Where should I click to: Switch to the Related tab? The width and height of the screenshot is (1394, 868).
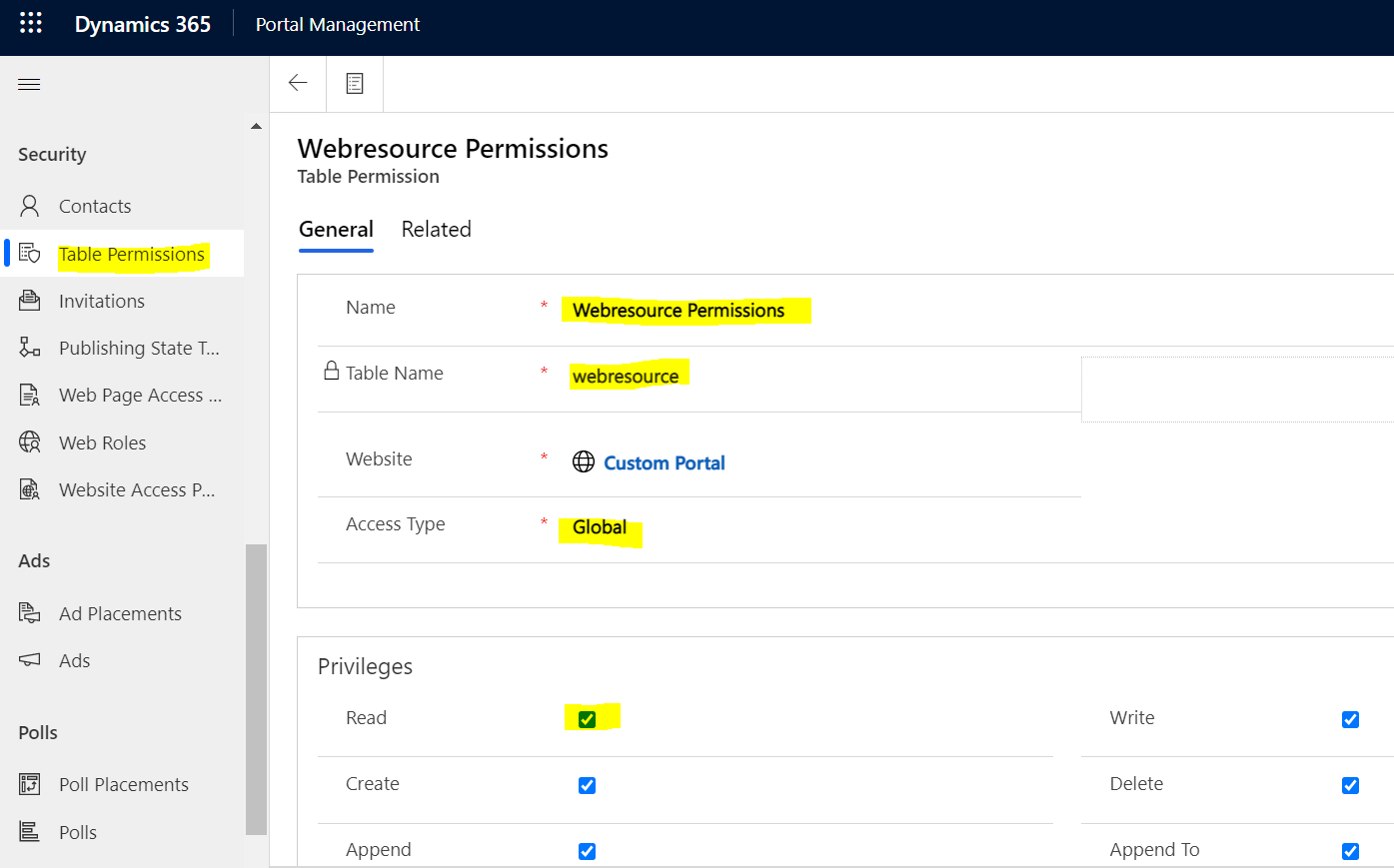437,229
